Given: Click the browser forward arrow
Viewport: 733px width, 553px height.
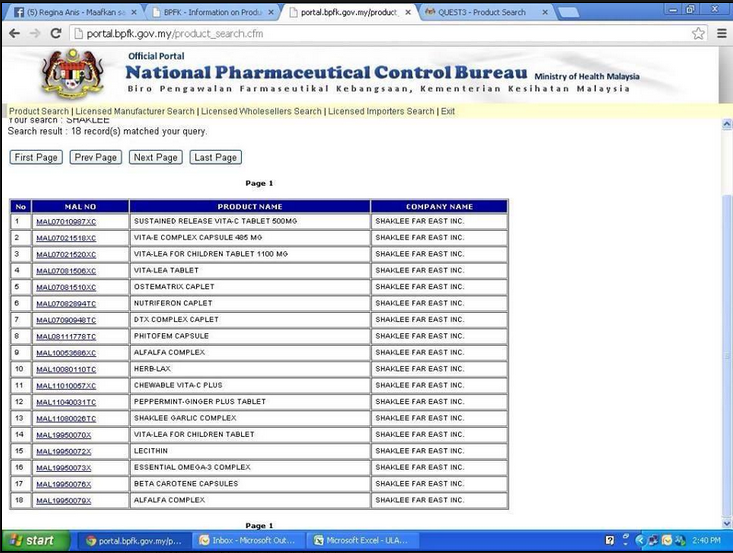Looking at the screenshot, I should 35,34.
